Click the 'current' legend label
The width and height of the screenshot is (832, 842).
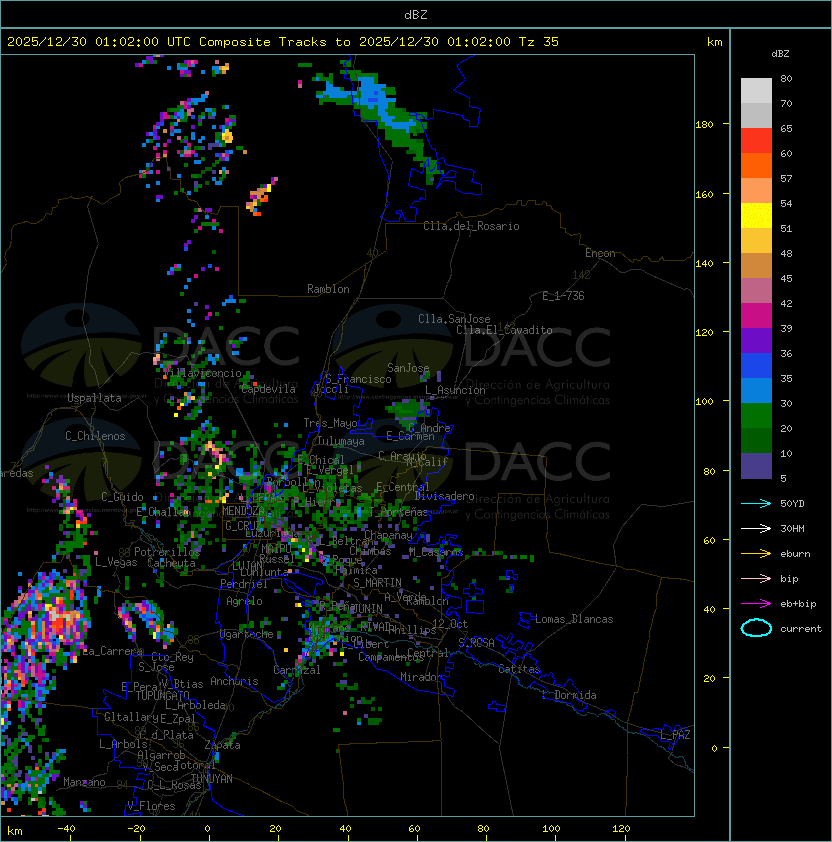click(801, 628)
